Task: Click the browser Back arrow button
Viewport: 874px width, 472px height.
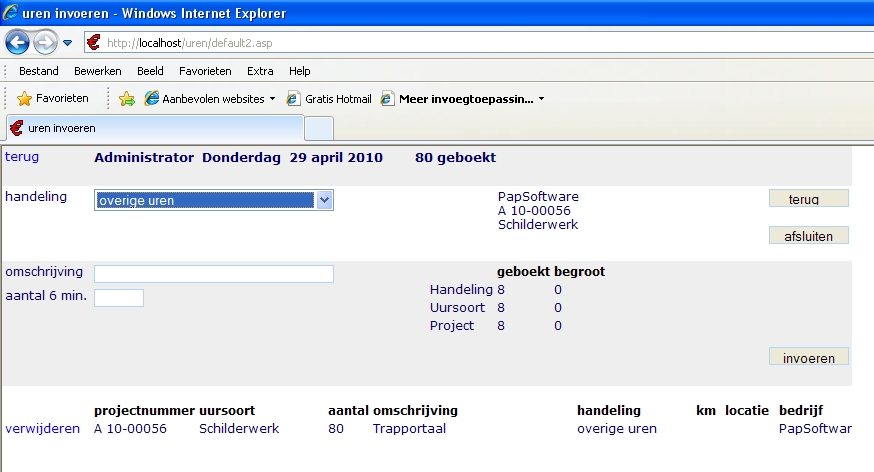Action: coord(18,43)
